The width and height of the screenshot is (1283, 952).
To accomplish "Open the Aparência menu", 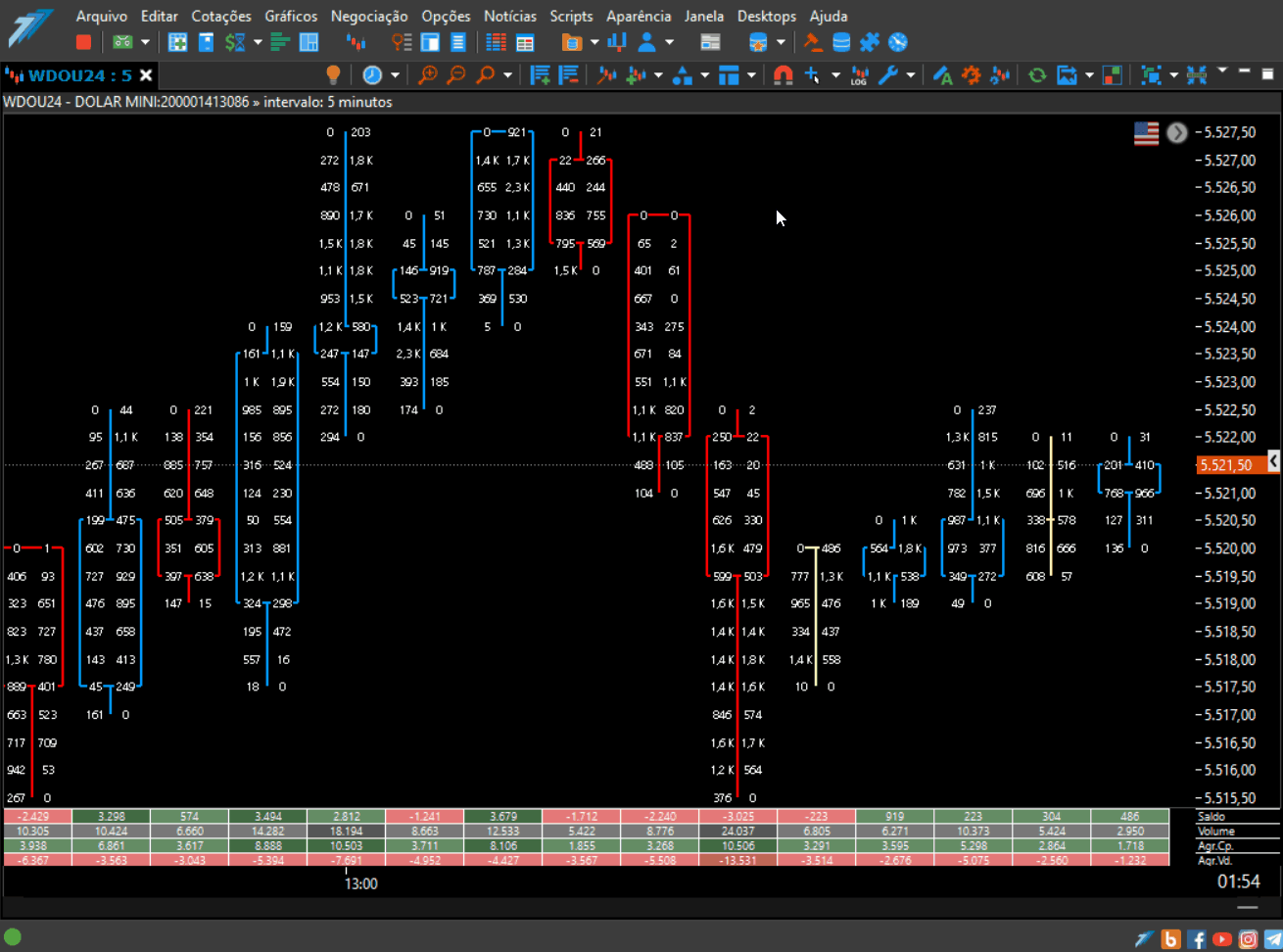I will (639, 16).
